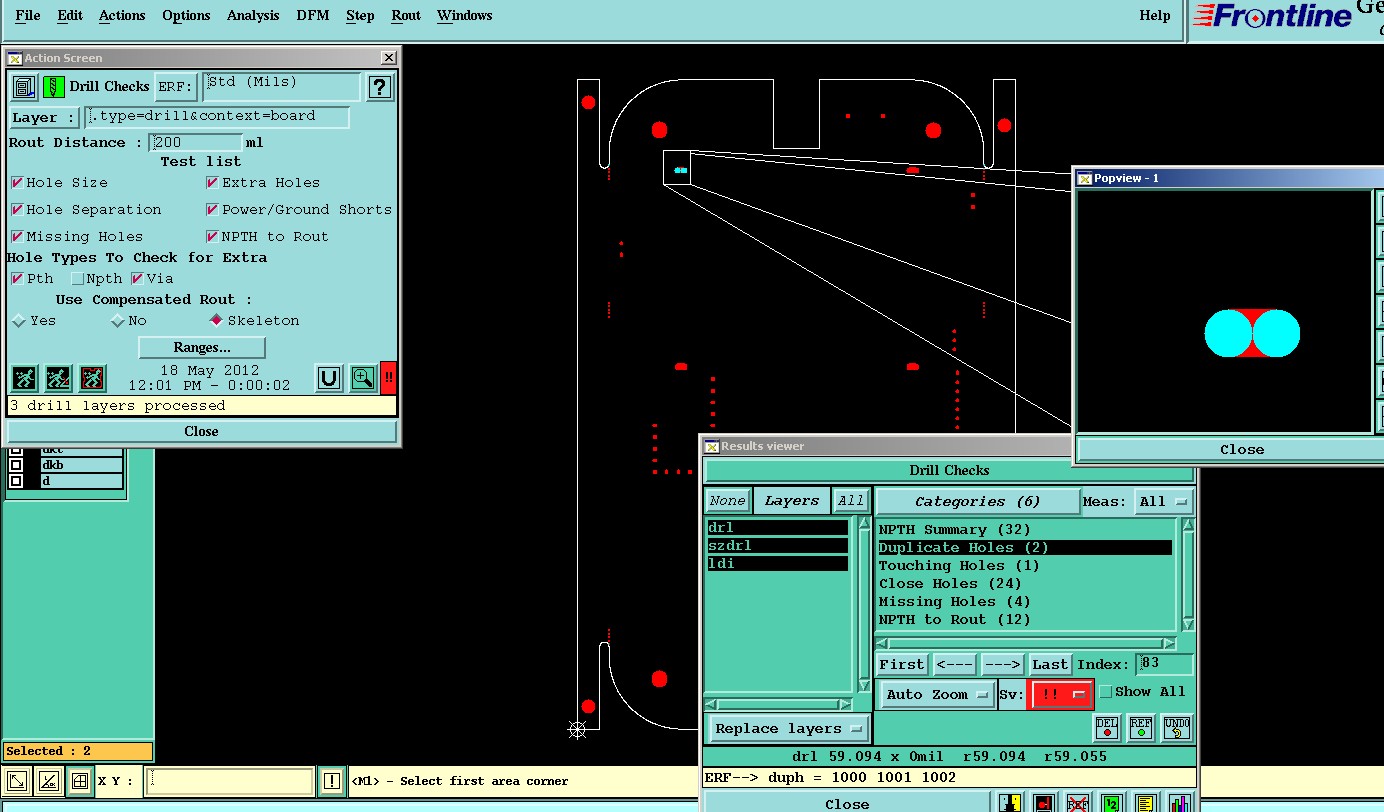This screenshot has width=1384, height=812.
Task: Click the first running-man run icon
Action: tap(25, 378)
